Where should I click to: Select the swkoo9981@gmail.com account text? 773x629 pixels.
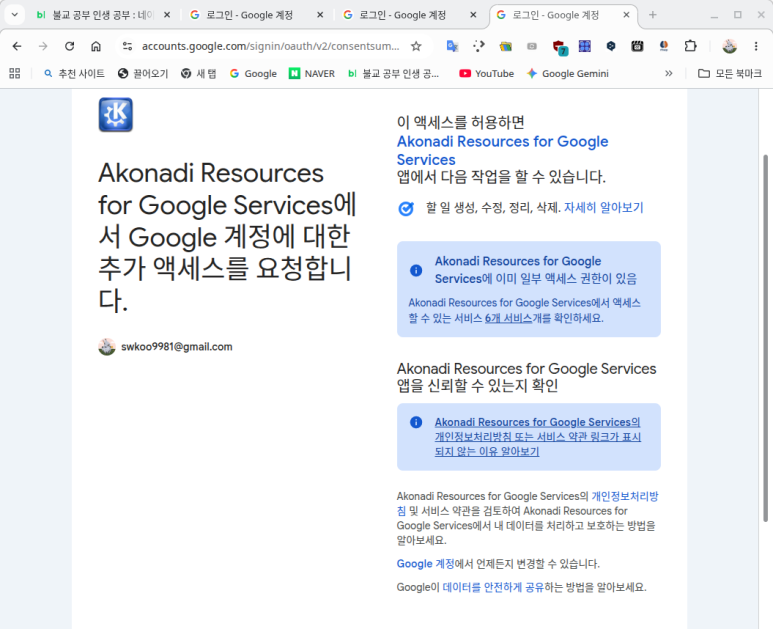176,347
